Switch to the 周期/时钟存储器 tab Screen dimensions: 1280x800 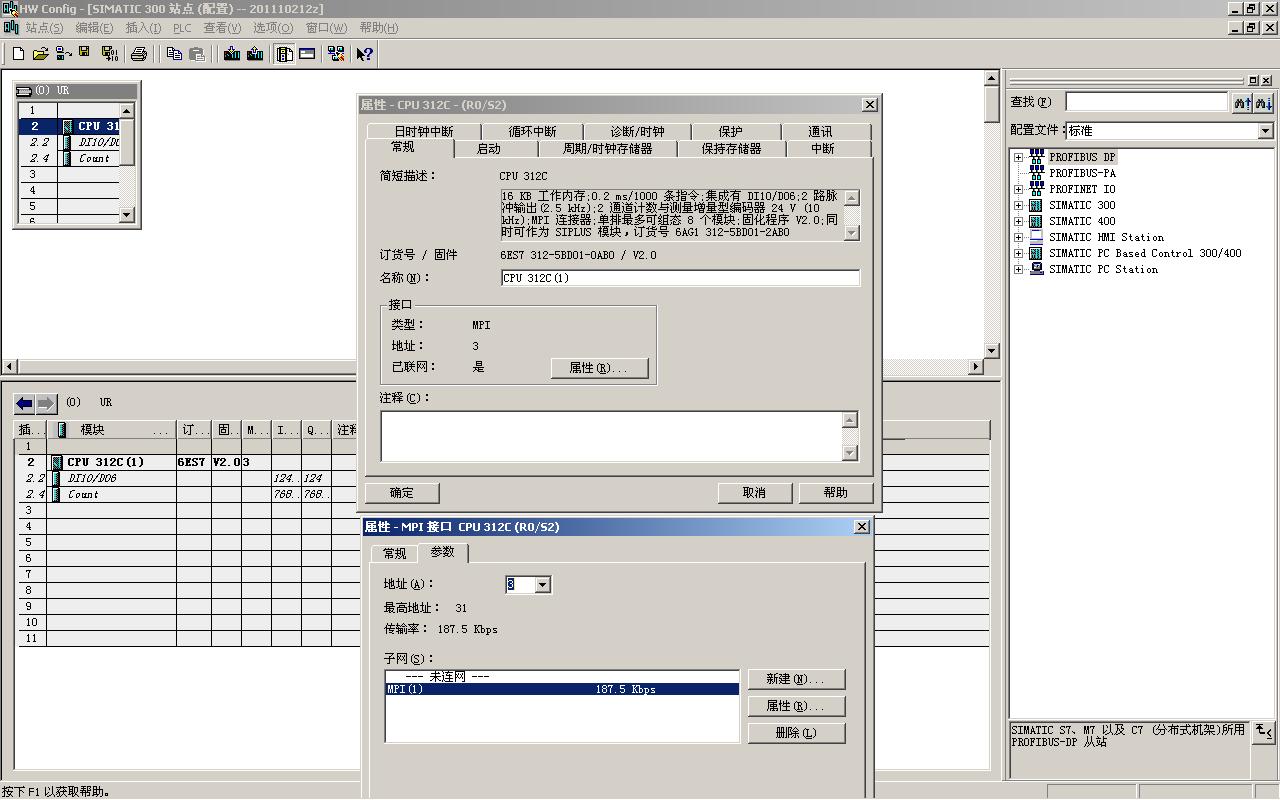pos(607,149)
